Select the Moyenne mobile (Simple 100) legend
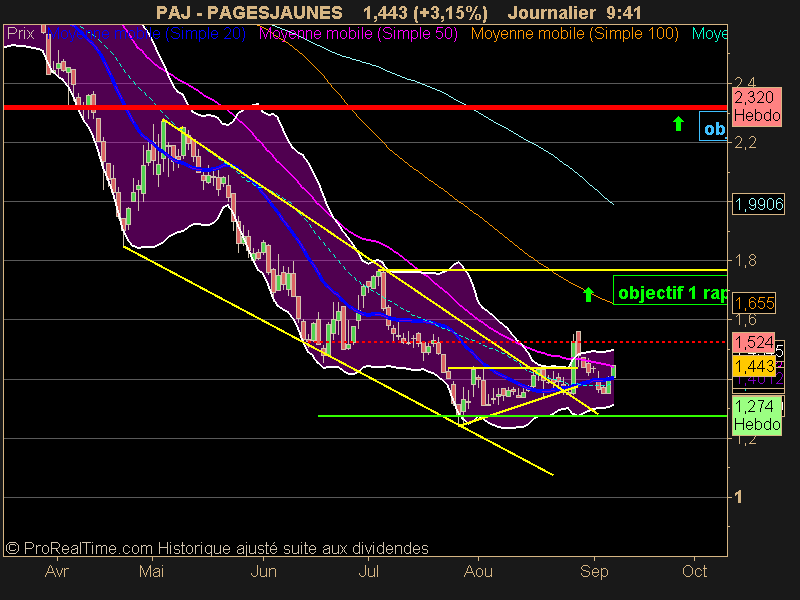Viewport: 800px width, 600px height. pos(574,34)
